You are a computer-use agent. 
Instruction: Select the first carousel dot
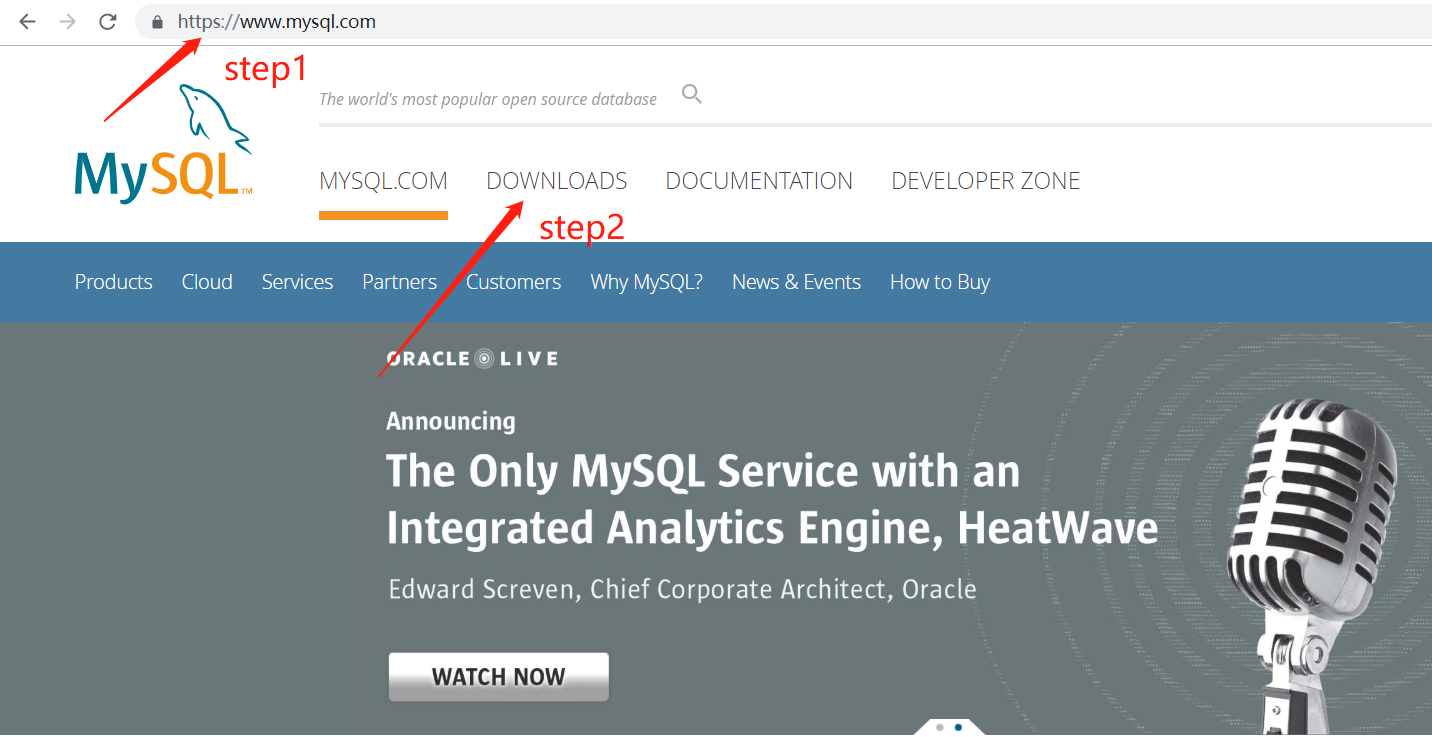[940, 728]
